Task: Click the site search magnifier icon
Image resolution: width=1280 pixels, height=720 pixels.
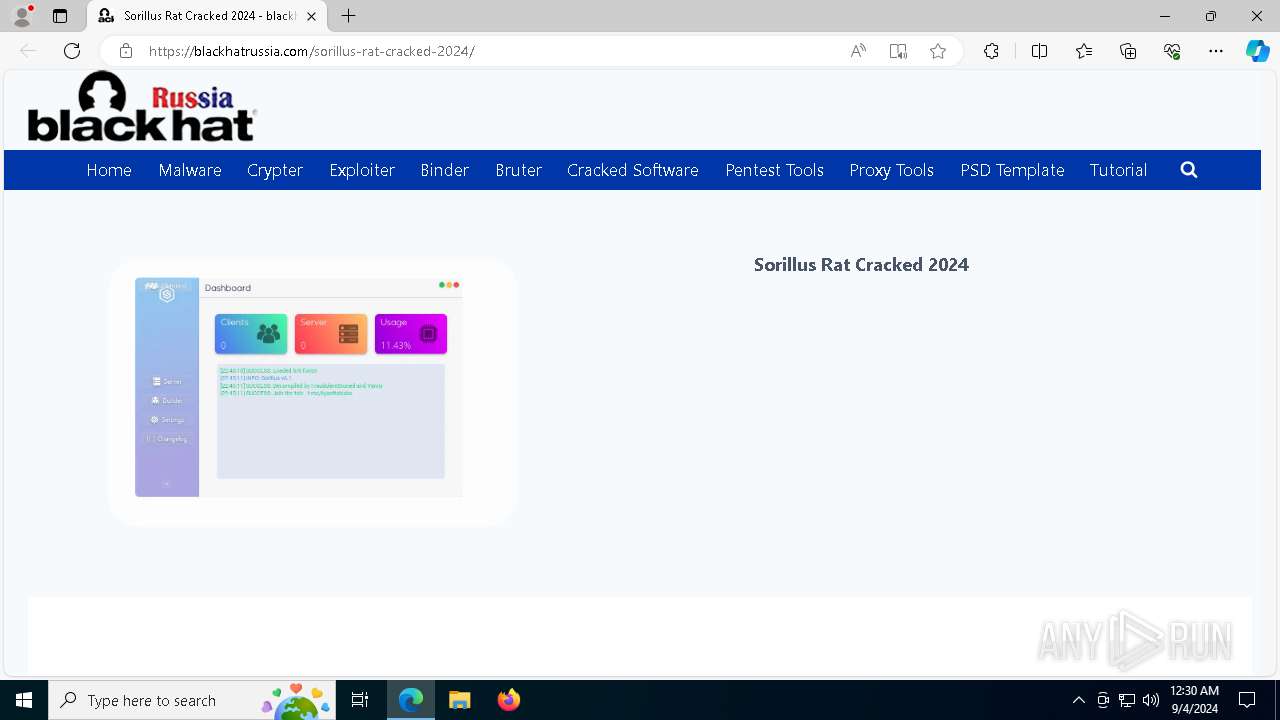Action: pos(1189,170)
